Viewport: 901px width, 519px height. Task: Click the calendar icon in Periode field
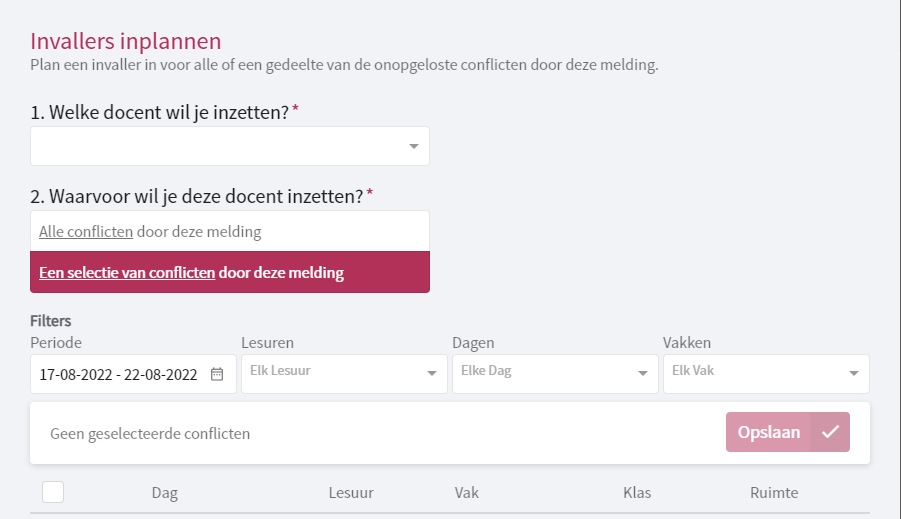(217, 375)
